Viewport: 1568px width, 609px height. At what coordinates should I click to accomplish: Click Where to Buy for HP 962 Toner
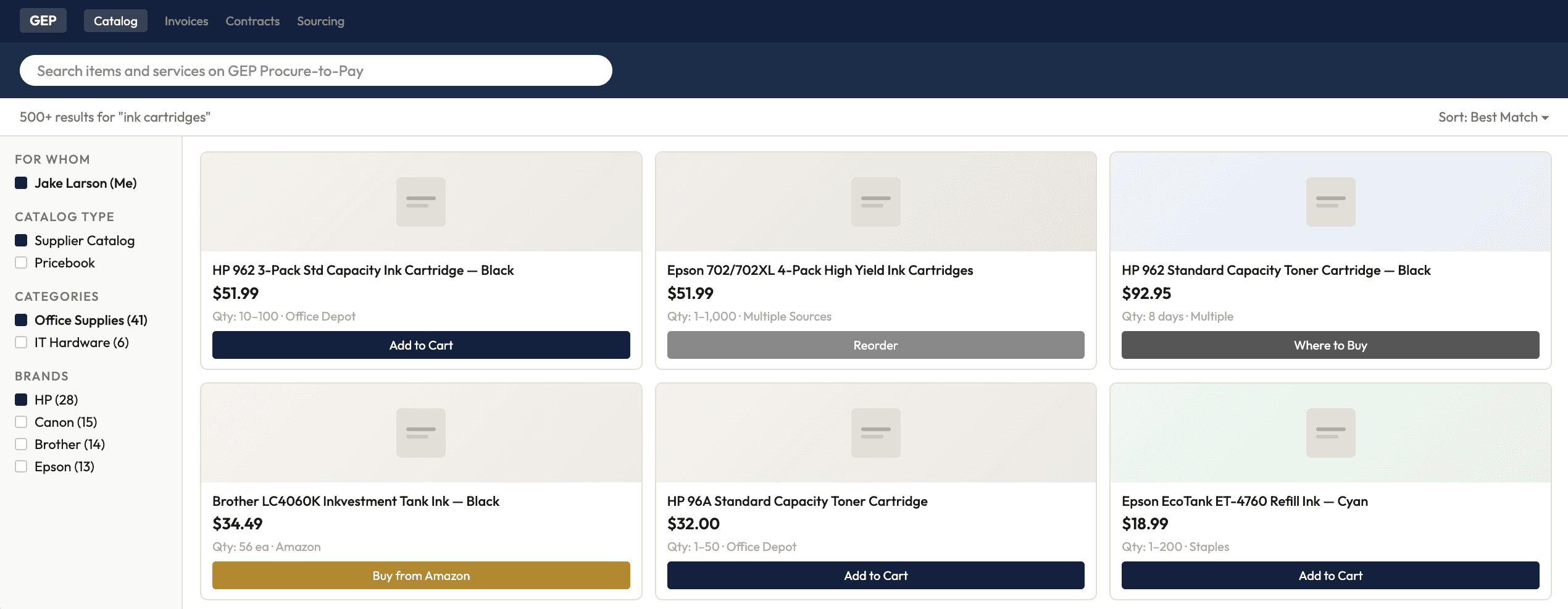point(1330,345)
